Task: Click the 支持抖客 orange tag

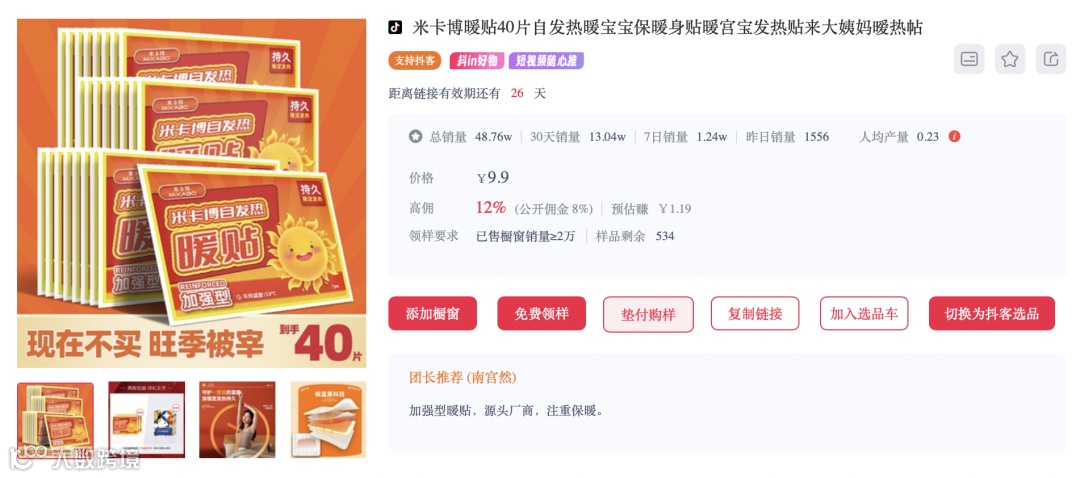Action: (415, 61)
